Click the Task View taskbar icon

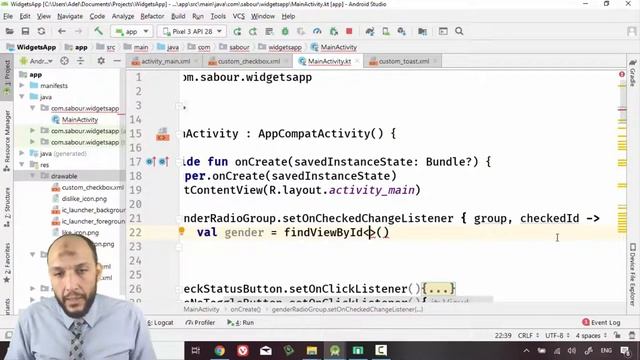[196, 351]
